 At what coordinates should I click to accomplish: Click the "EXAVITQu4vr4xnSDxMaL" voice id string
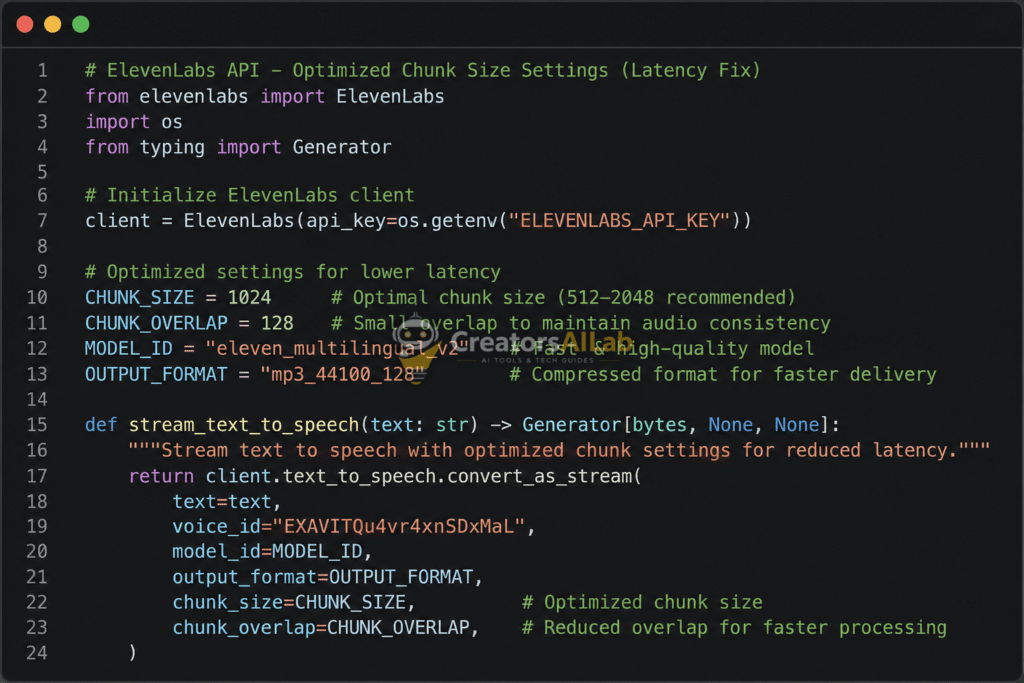(x=398, y=526)
